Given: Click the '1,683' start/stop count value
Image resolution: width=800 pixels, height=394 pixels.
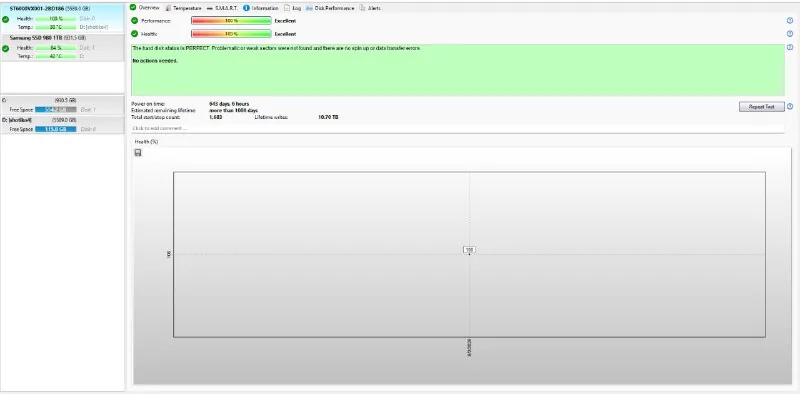Looking at the screenshot, I should click(x=215, y=117).
